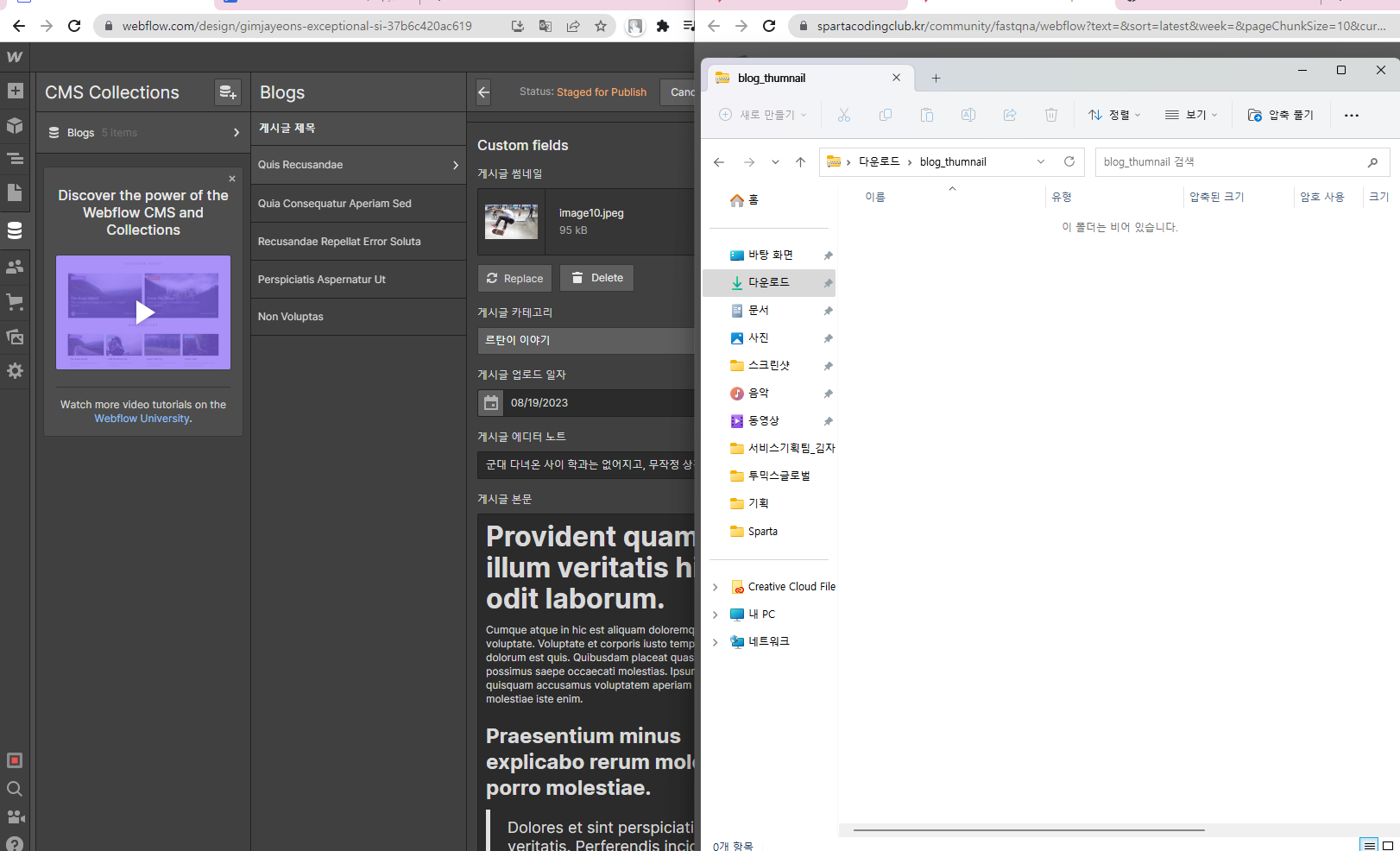Select 바탕 화면 in File Explorer sidebar
Viewport: 1400px width, 851px height.
(768, 255)
